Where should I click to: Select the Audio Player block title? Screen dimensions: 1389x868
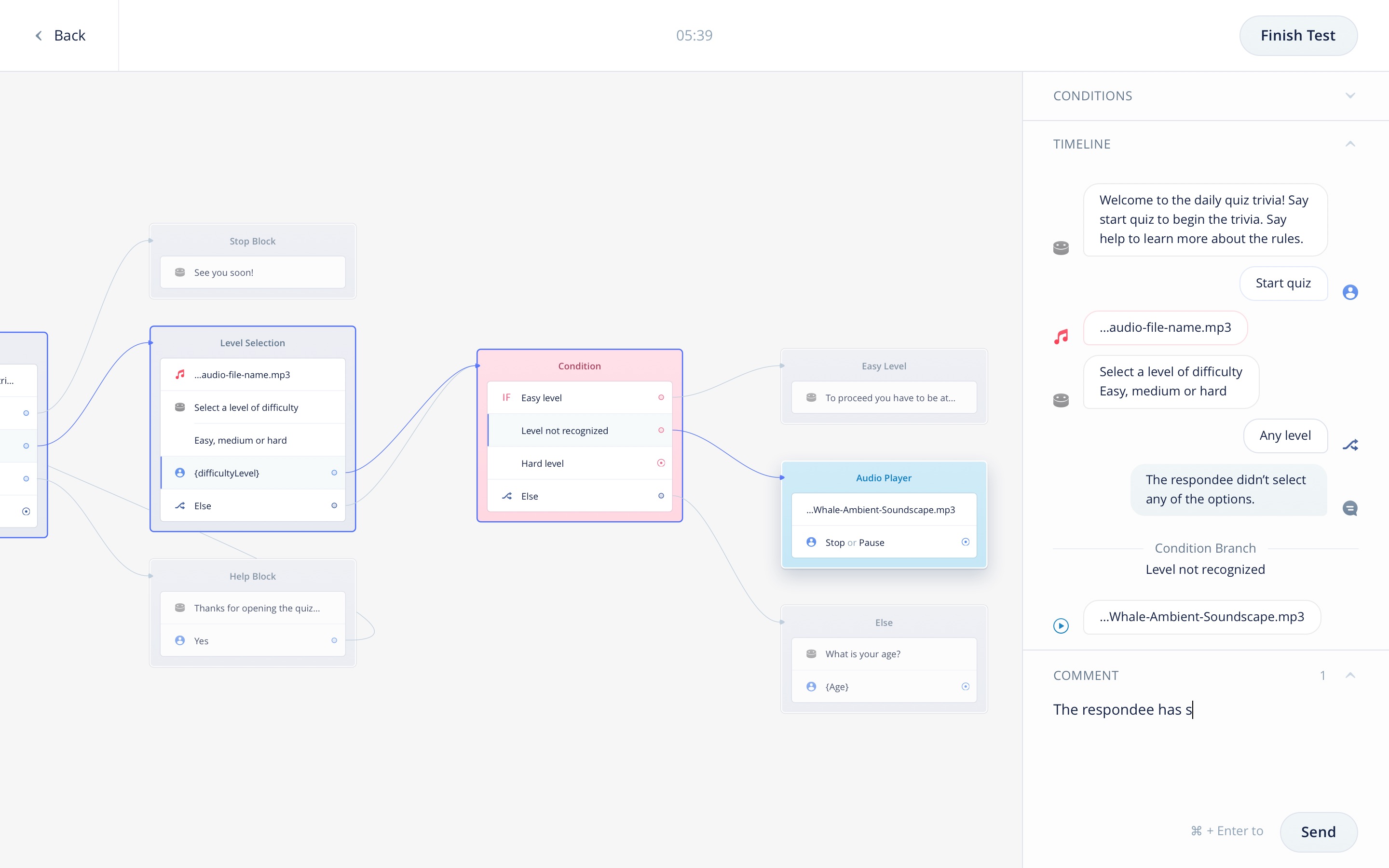[x=884, y=477]
